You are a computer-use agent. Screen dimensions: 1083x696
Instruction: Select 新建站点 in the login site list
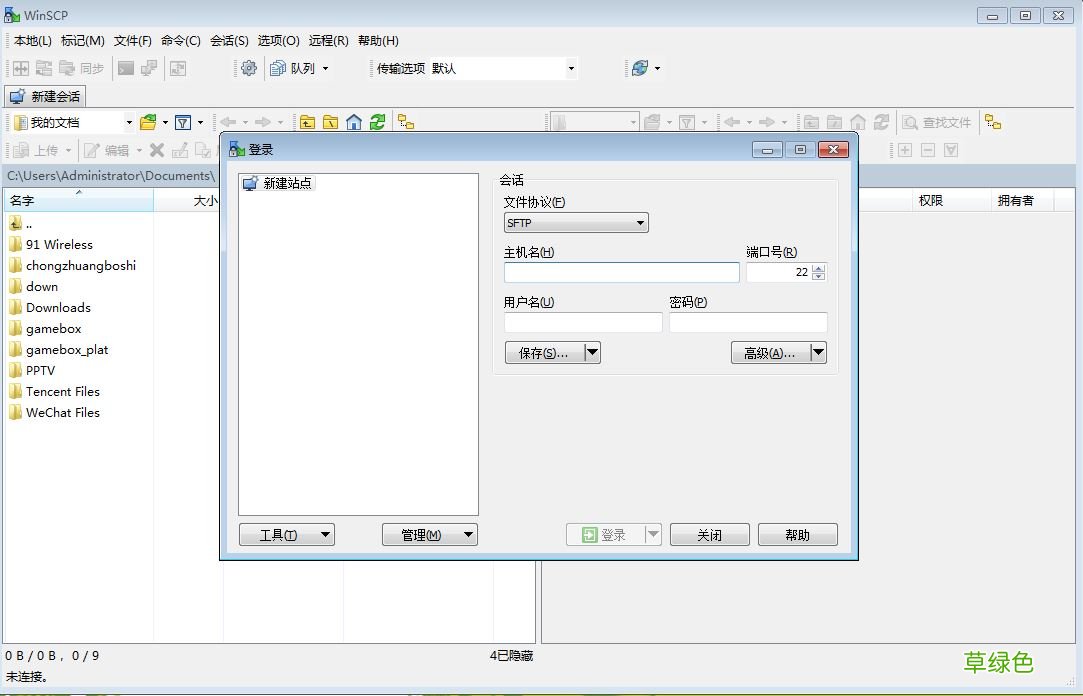[x=278, y=183]
